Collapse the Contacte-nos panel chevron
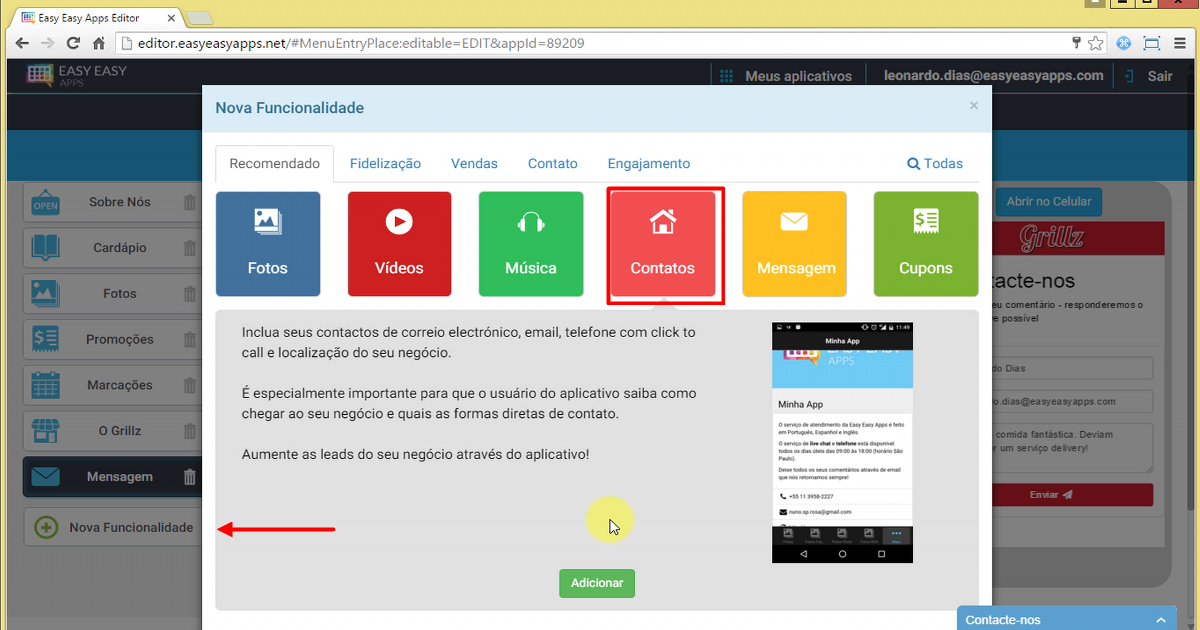Viewport: 1200px width, 630px height. tap(1161, 619)
